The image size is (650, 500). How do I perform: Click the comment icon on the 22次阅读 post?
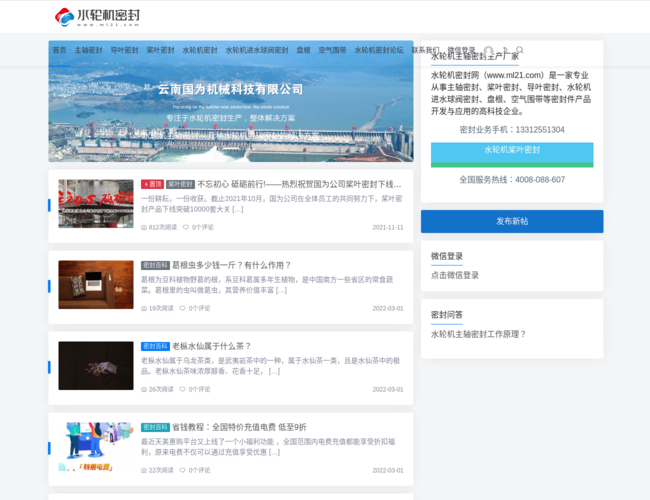182,470
